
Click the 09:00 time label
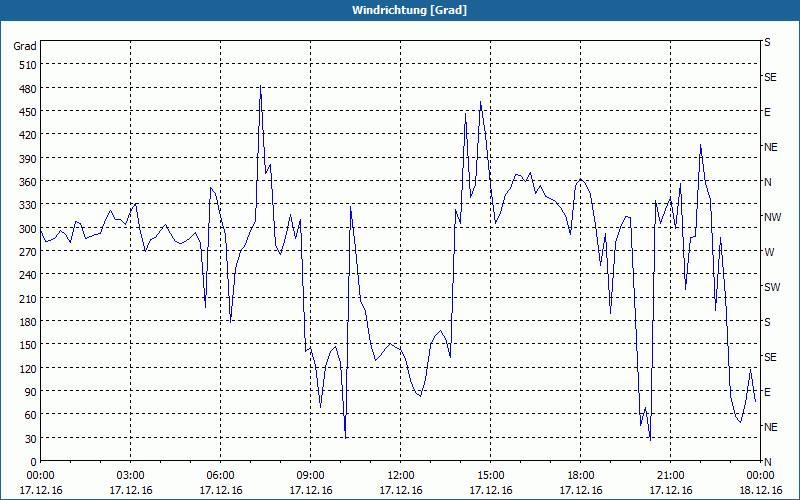coord(311,476)
